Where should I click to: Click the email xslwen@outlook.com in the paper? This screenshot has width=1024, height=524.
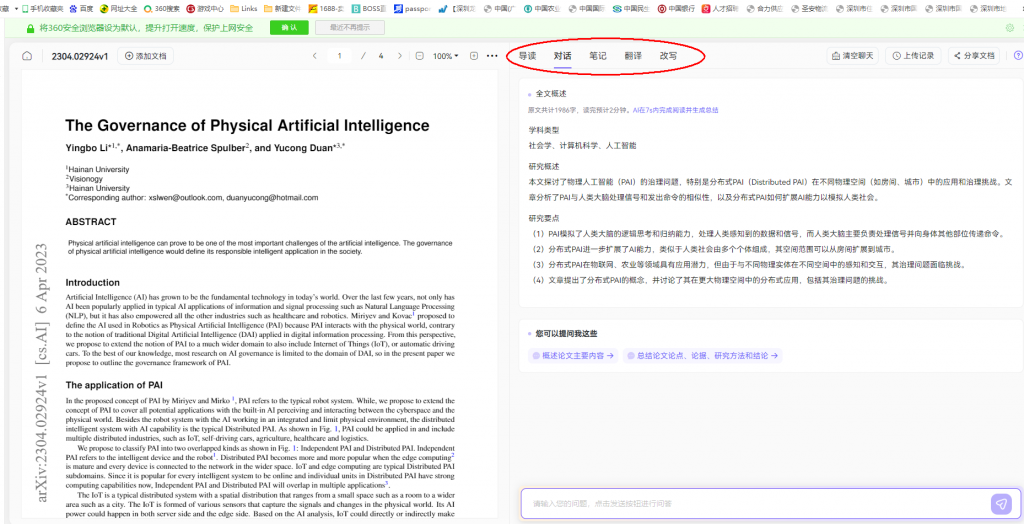coord(185,197)
